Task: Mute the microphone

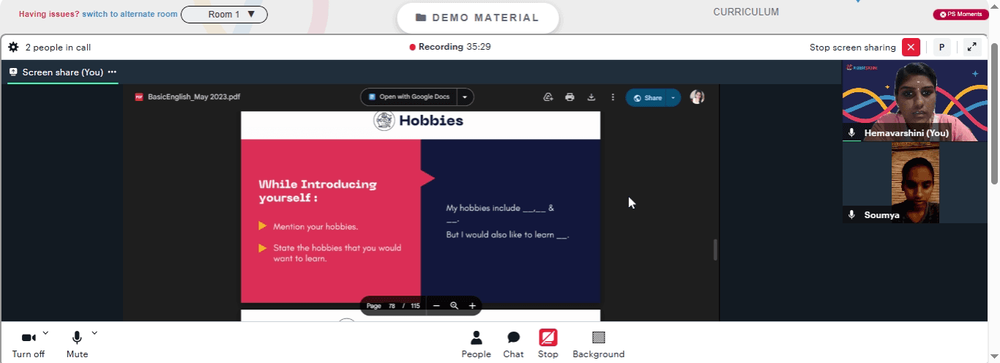Action: pyautogui.click(x=77, y=344)
